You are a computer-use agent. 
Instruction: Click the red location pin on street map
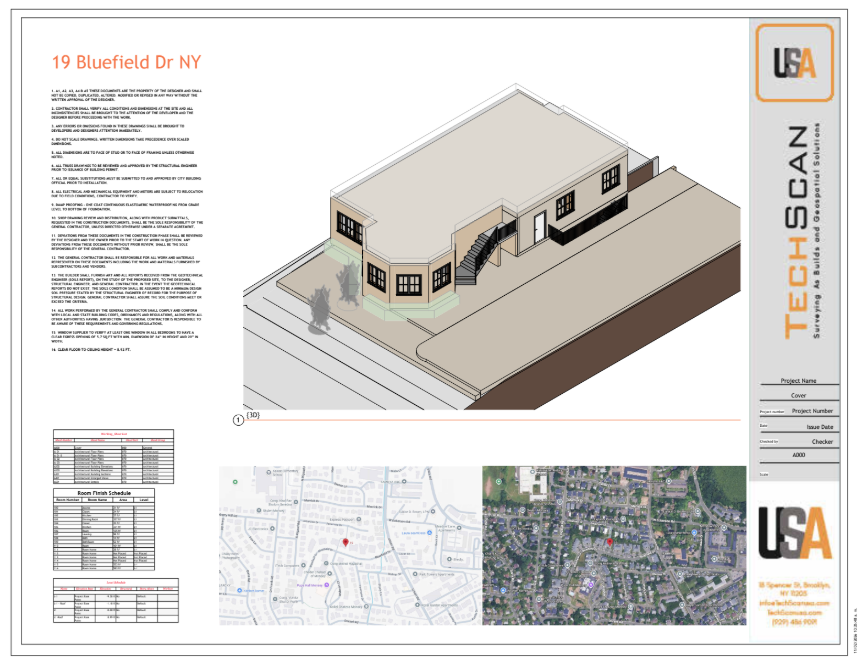[x=346, y=541]
